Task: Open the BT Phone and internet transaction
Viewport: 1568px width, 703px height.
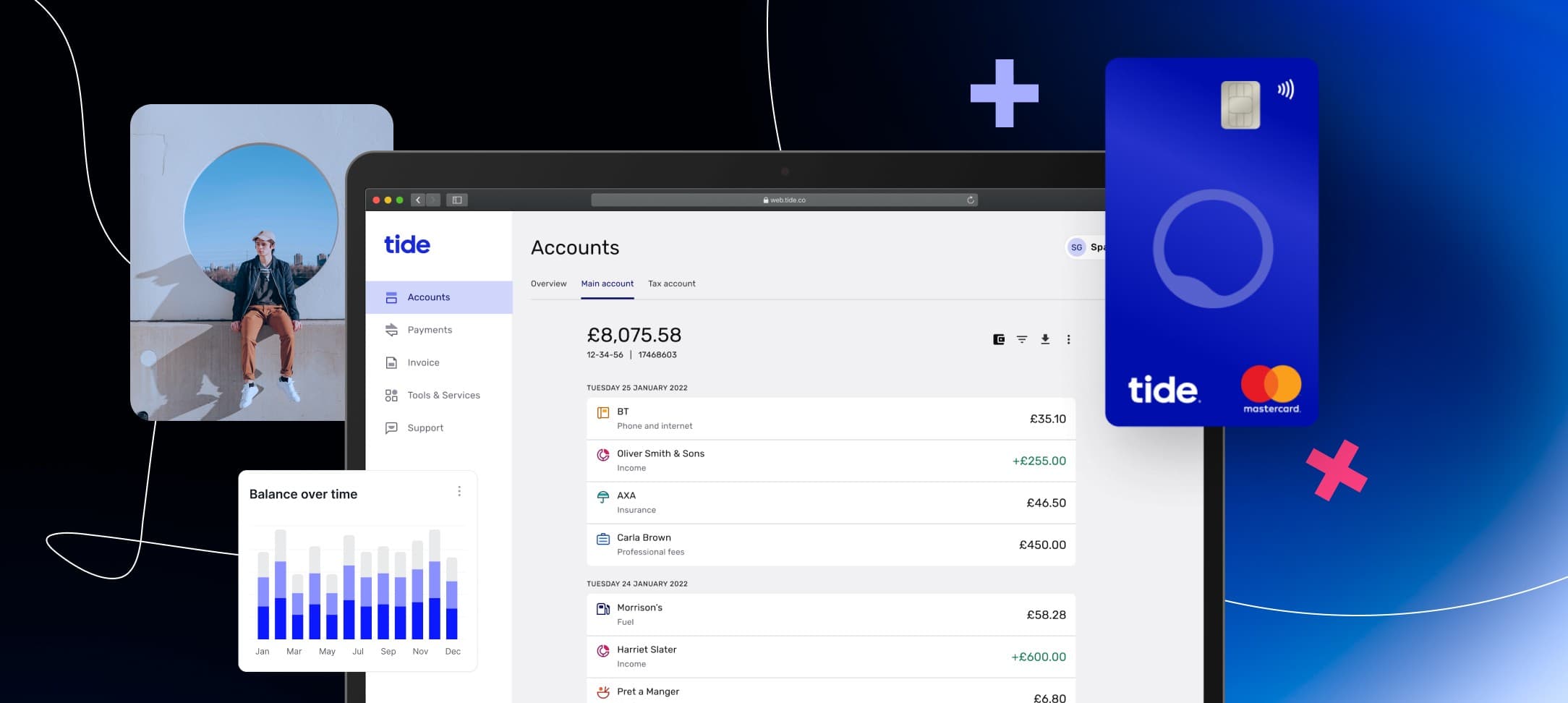Action: [831, 419]
